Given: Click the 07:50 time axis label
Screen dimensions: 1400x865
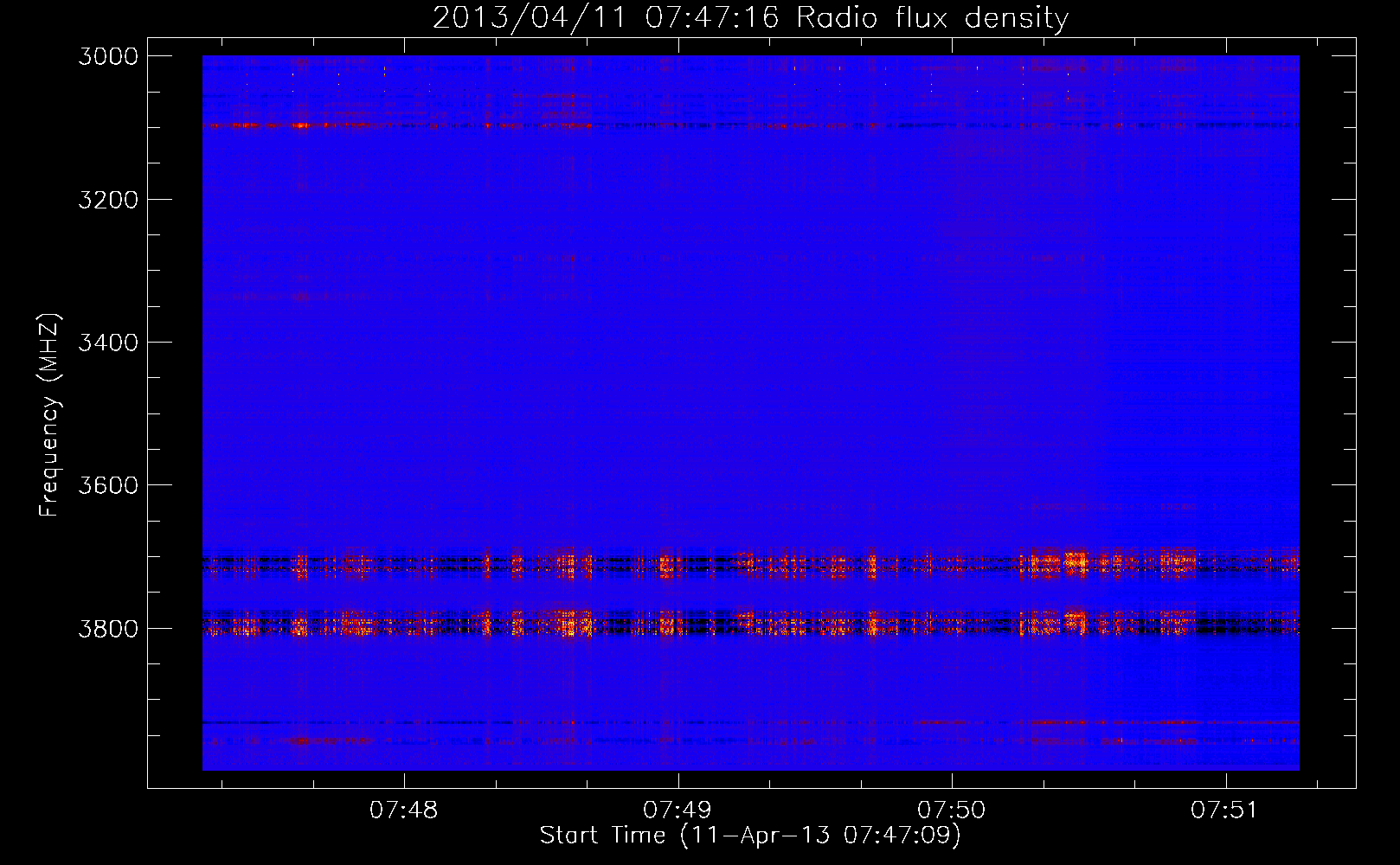Looking at the screenshot, I should point(951,811).
